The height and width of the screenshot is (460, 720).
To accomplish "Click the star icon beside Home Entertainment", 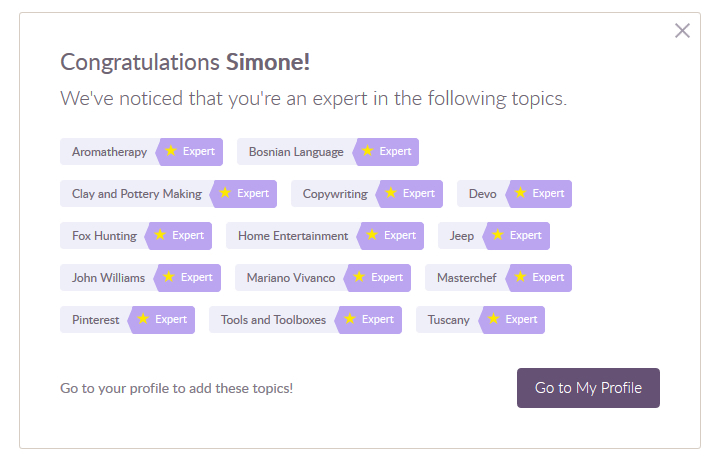I will (372, 236).
